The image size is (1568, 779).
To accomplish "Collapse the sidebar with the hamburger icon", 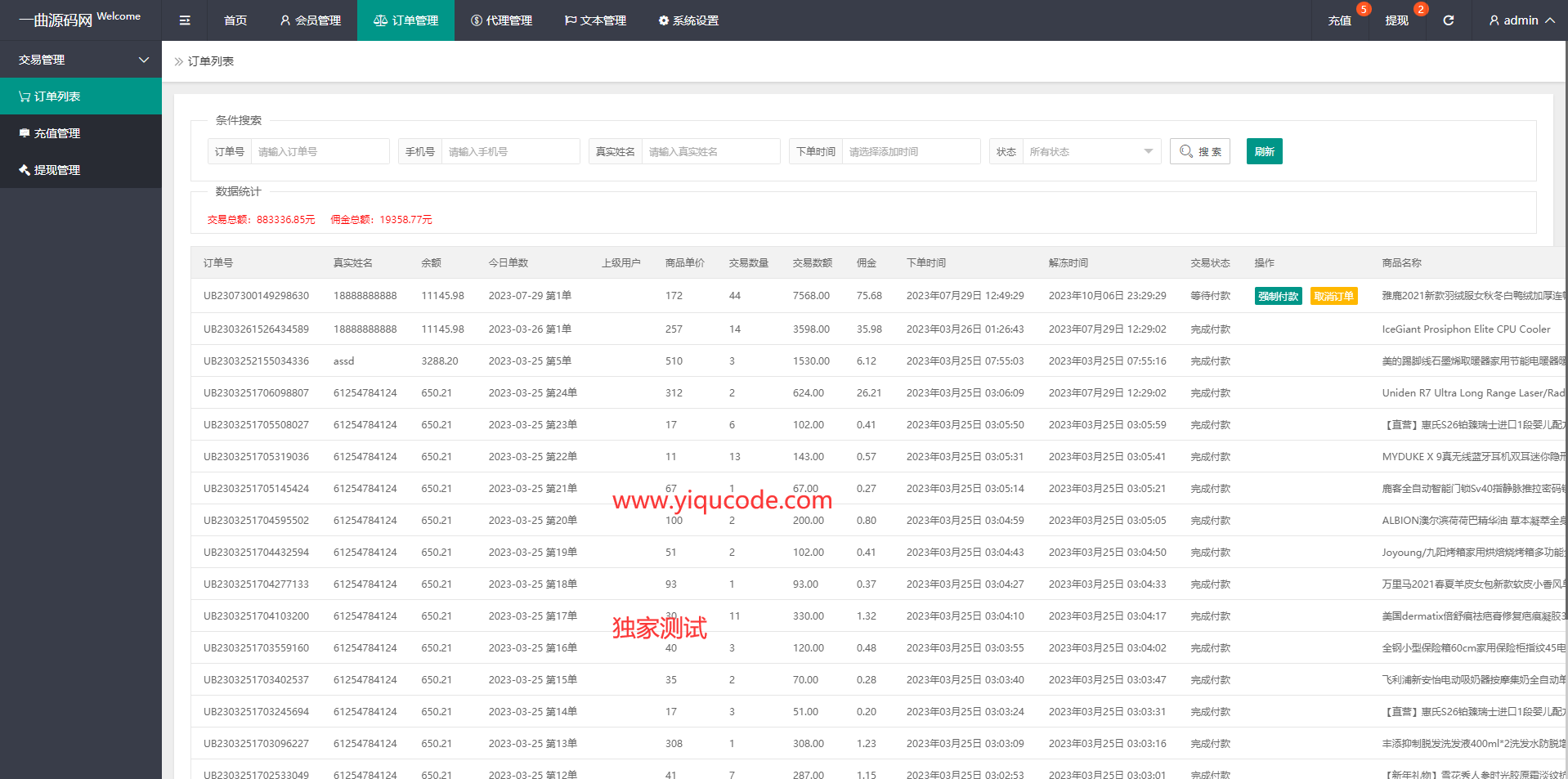I will [x=185, y=20].
